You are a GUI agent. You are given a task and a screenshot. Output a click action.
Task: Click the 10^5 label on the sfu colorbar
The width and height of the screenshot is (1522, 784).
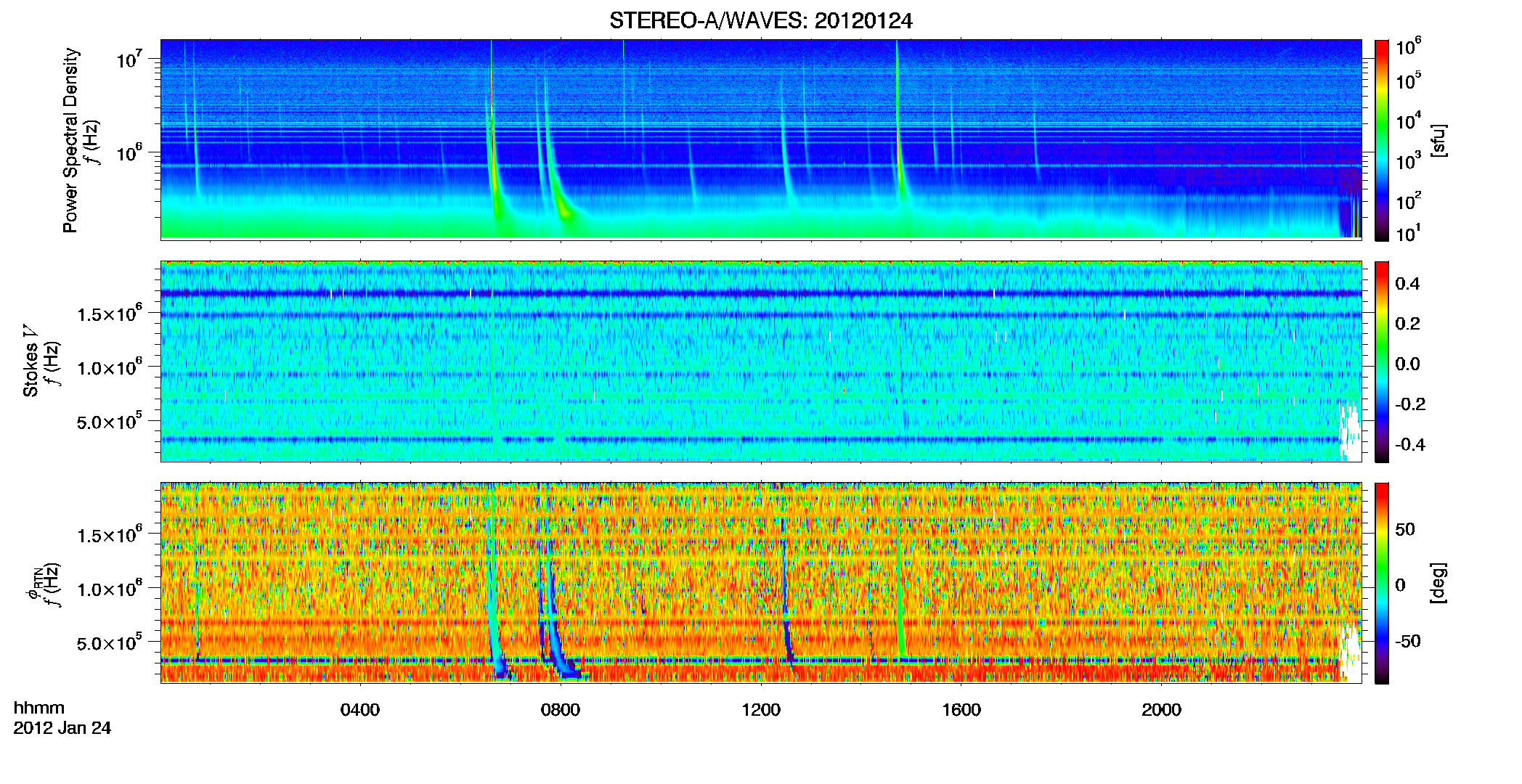point(1409,81)
